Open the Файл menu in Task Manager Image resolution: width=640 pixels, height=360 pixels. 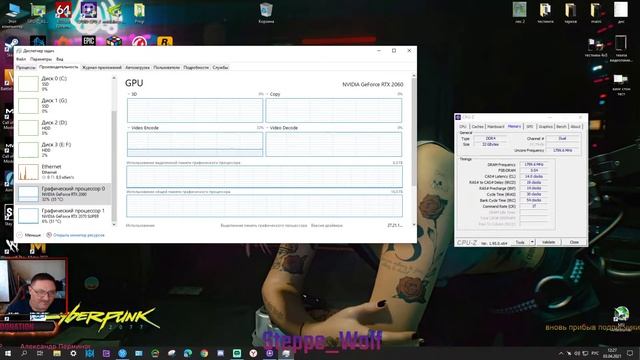point(21,59)
